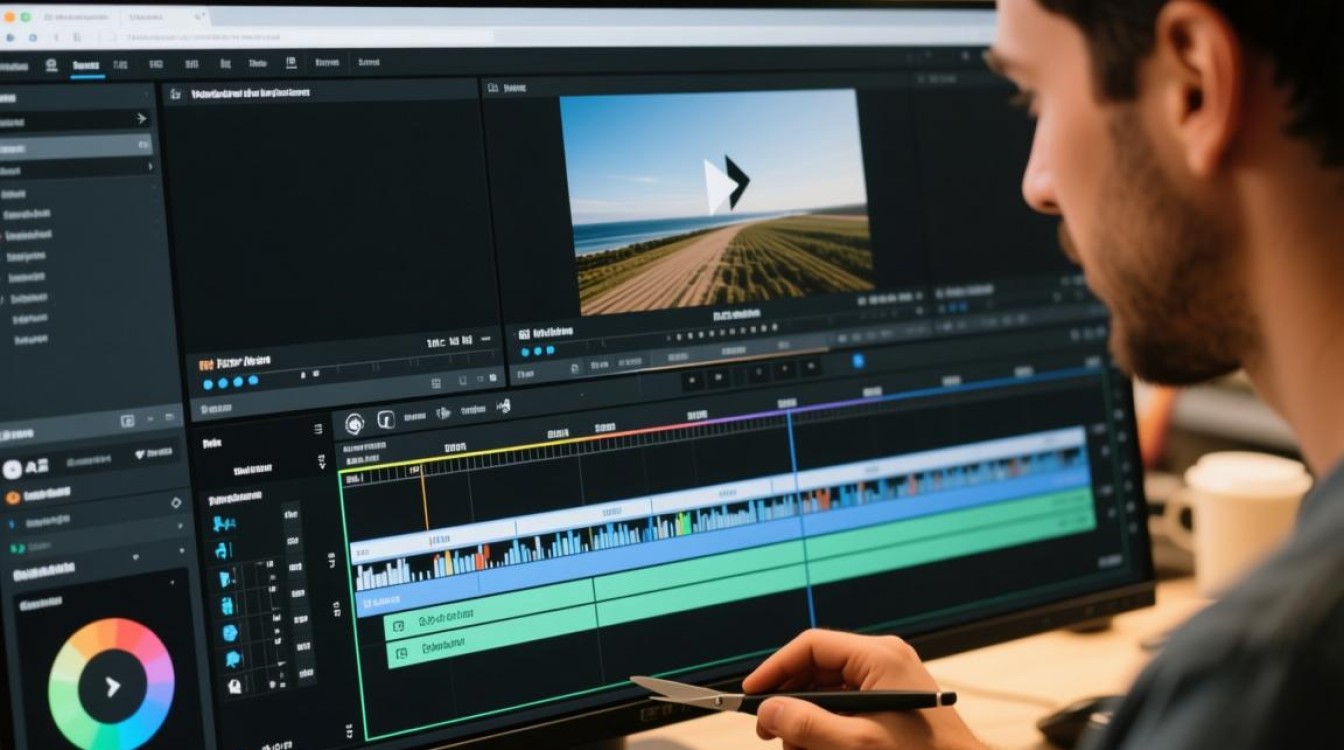Screen dimensions: 1344x750
Task: Click the icon left of the source monitor title
Action: point(175,94)
